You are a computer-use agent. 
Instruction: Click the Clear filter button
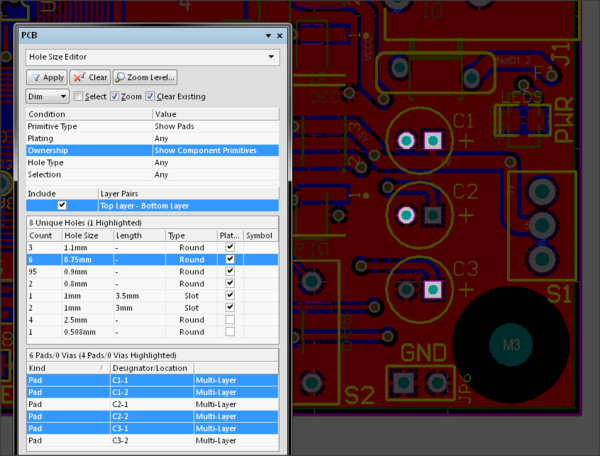[x=91, y=77]
